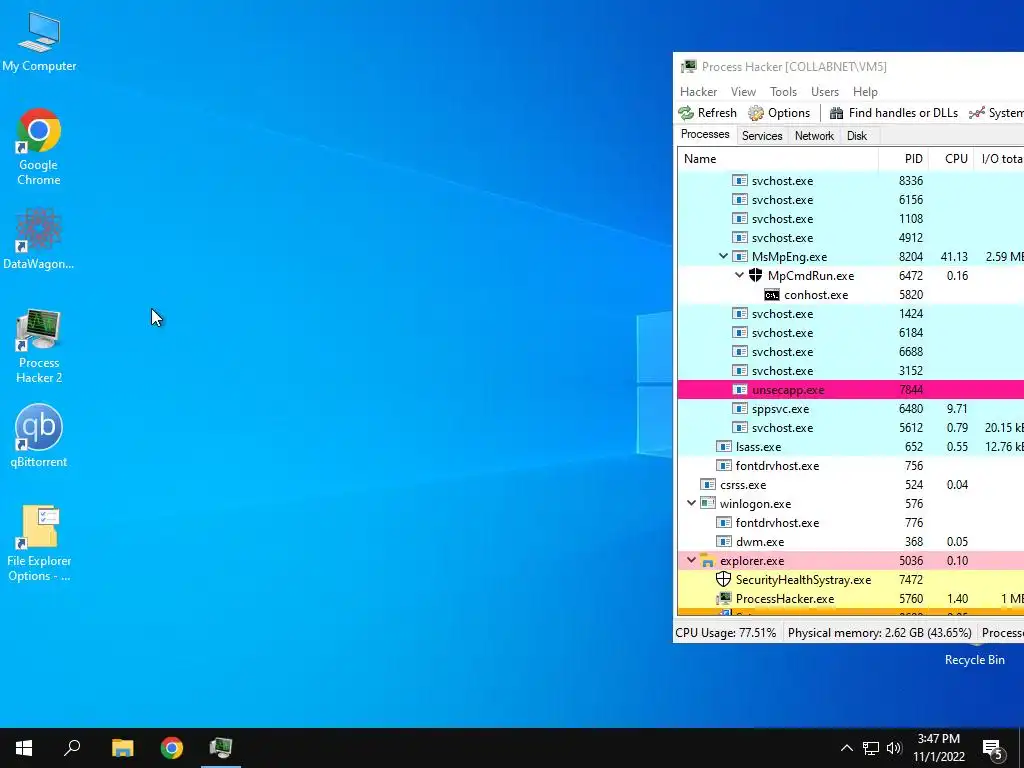Image resolution: width=1024 pixels, height=768 pixels.
Task: Select the dwm.exe process row
Action: pos(851,541)
